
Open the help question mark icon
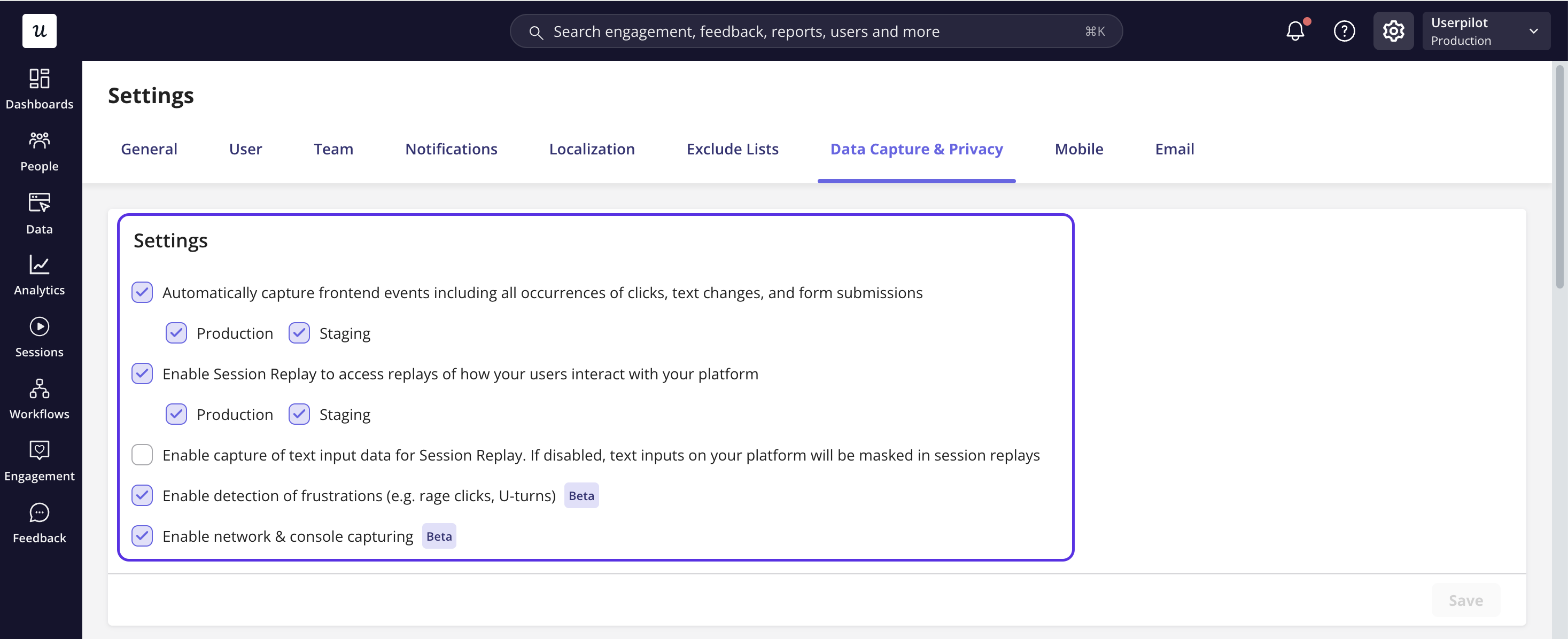(1344, 30)
